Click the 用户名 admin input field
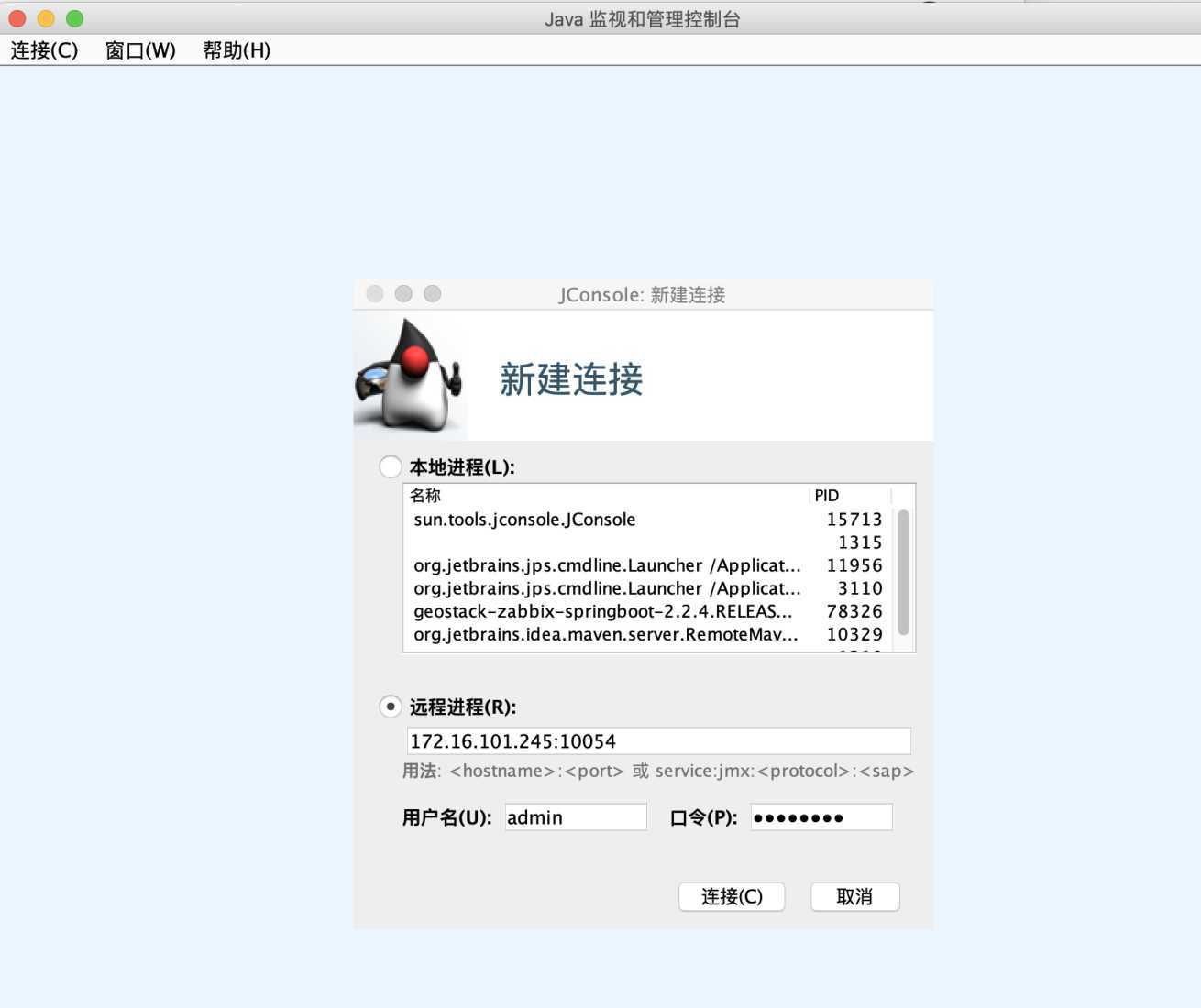The image size is (1201, 1008). pyautogui.click(x=576, y=817)
